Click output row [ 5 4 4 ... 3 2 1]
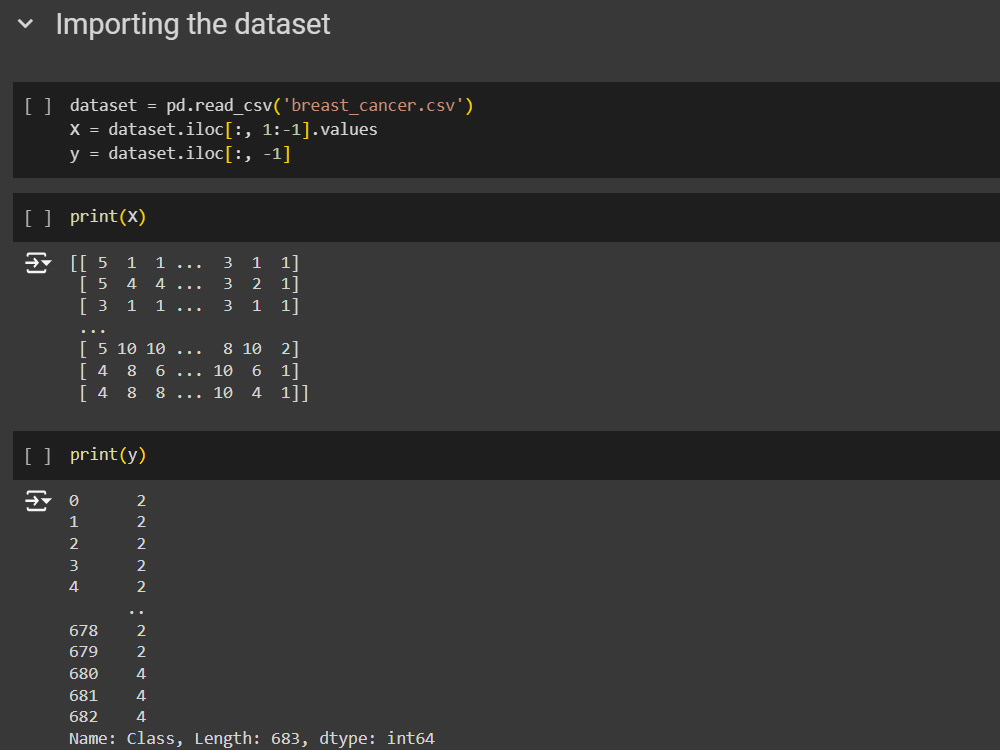This screenshot has width=1000, height=750. coord(189,284)
